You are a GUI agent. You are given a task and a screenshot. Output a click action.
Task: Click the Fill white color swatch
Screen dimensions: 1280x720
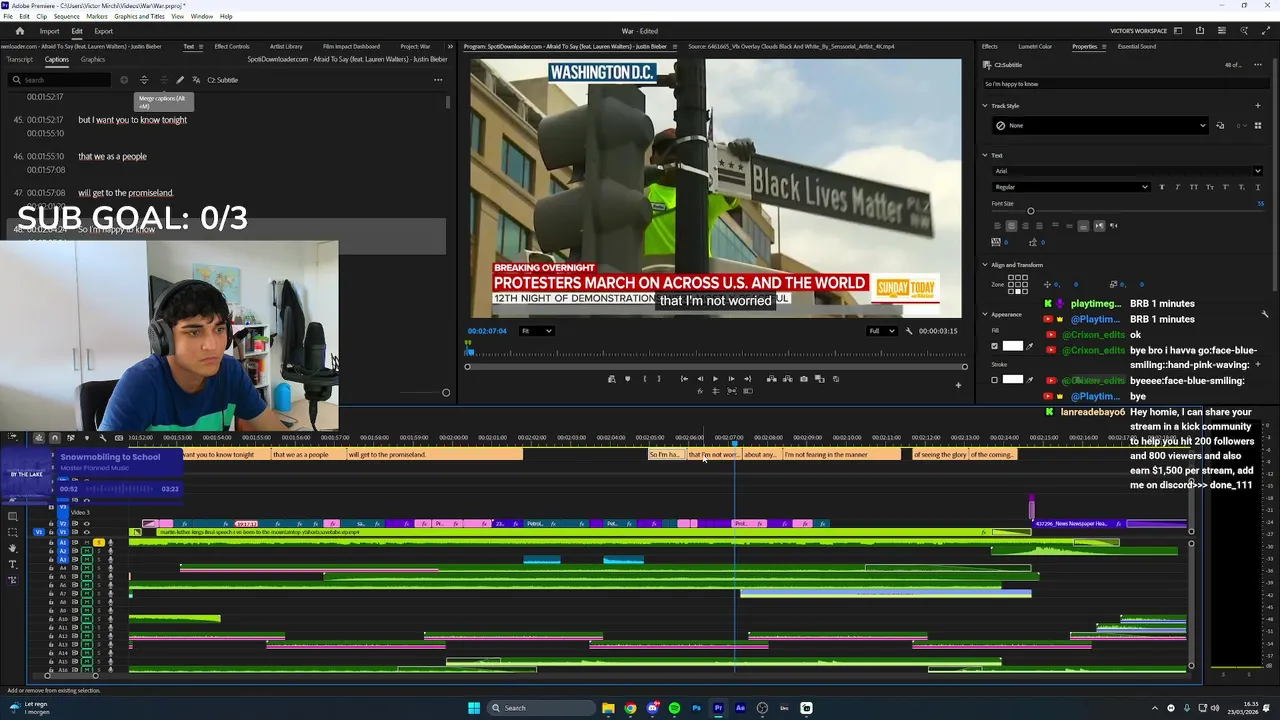click(1013, 346)
